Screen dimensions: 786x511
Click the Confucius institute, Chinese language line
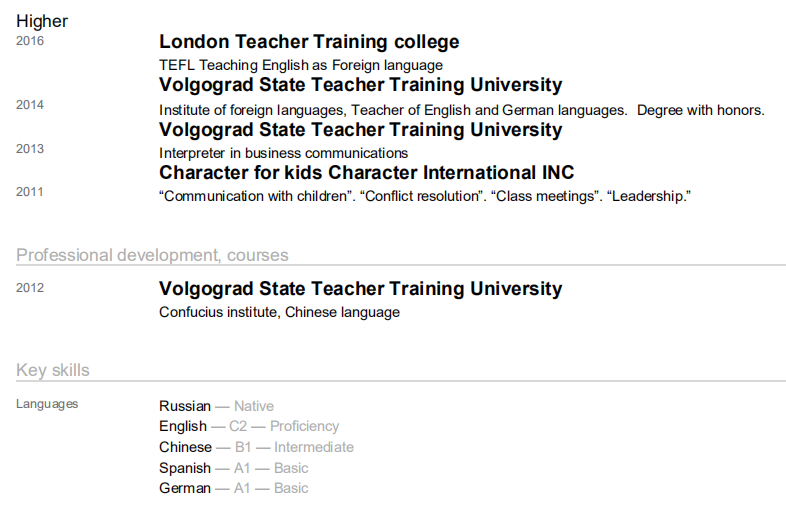click(279, 312)
